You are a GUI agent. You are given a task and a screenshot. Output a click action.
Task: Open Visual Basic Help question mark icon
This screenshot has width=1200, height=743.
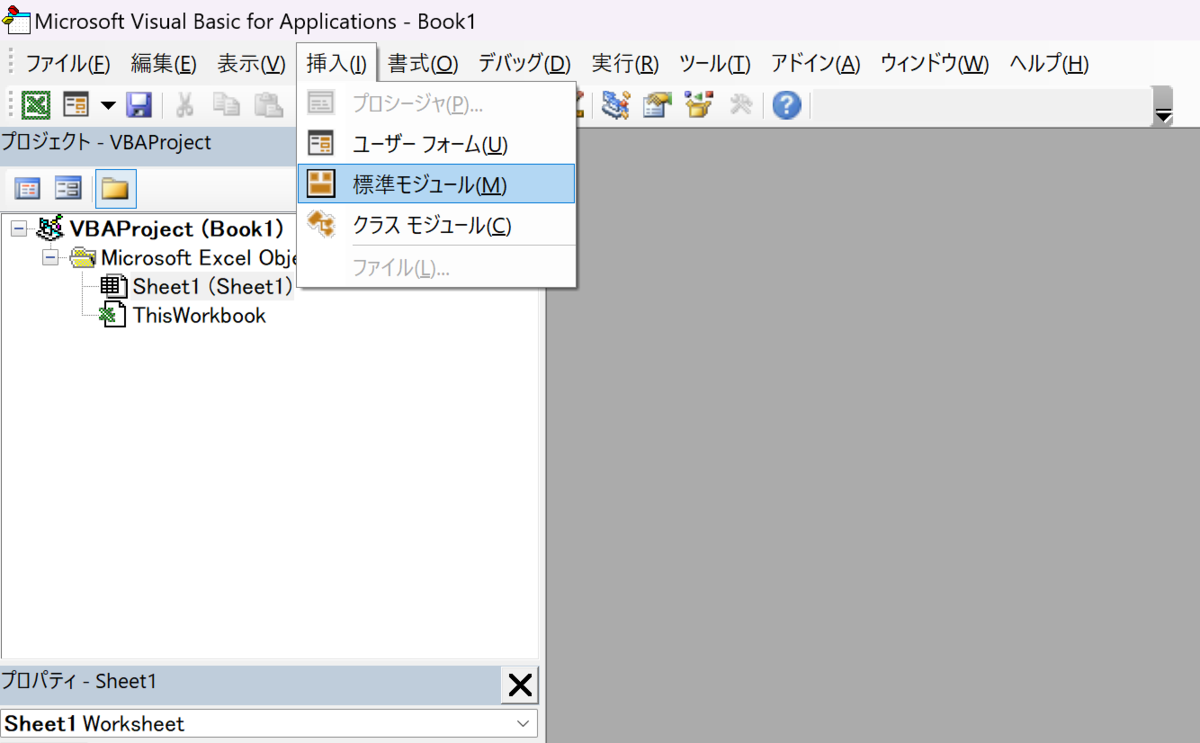[787, 105]
